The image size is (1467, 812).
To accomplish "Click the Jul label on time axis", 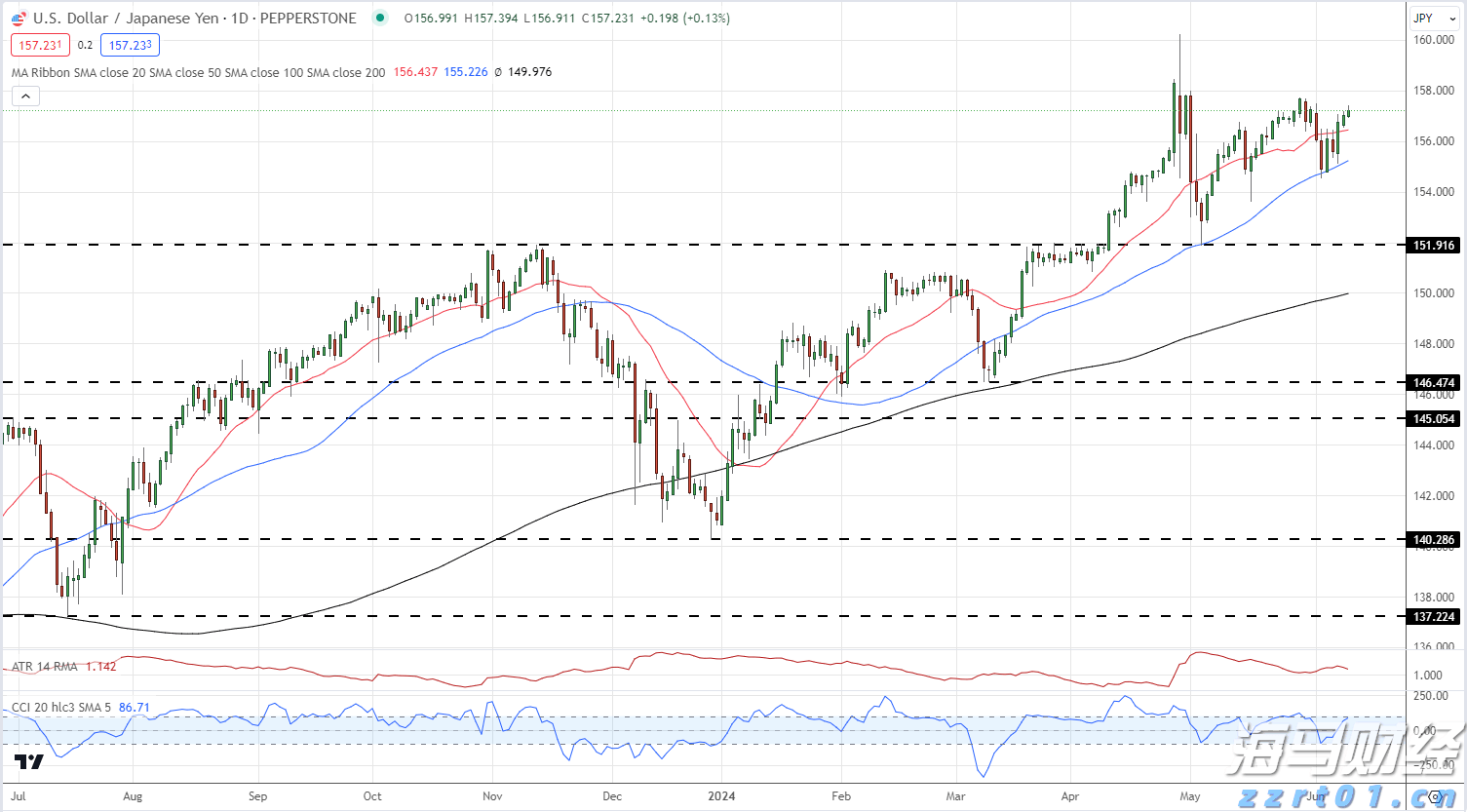I will (x=19, y=796).
